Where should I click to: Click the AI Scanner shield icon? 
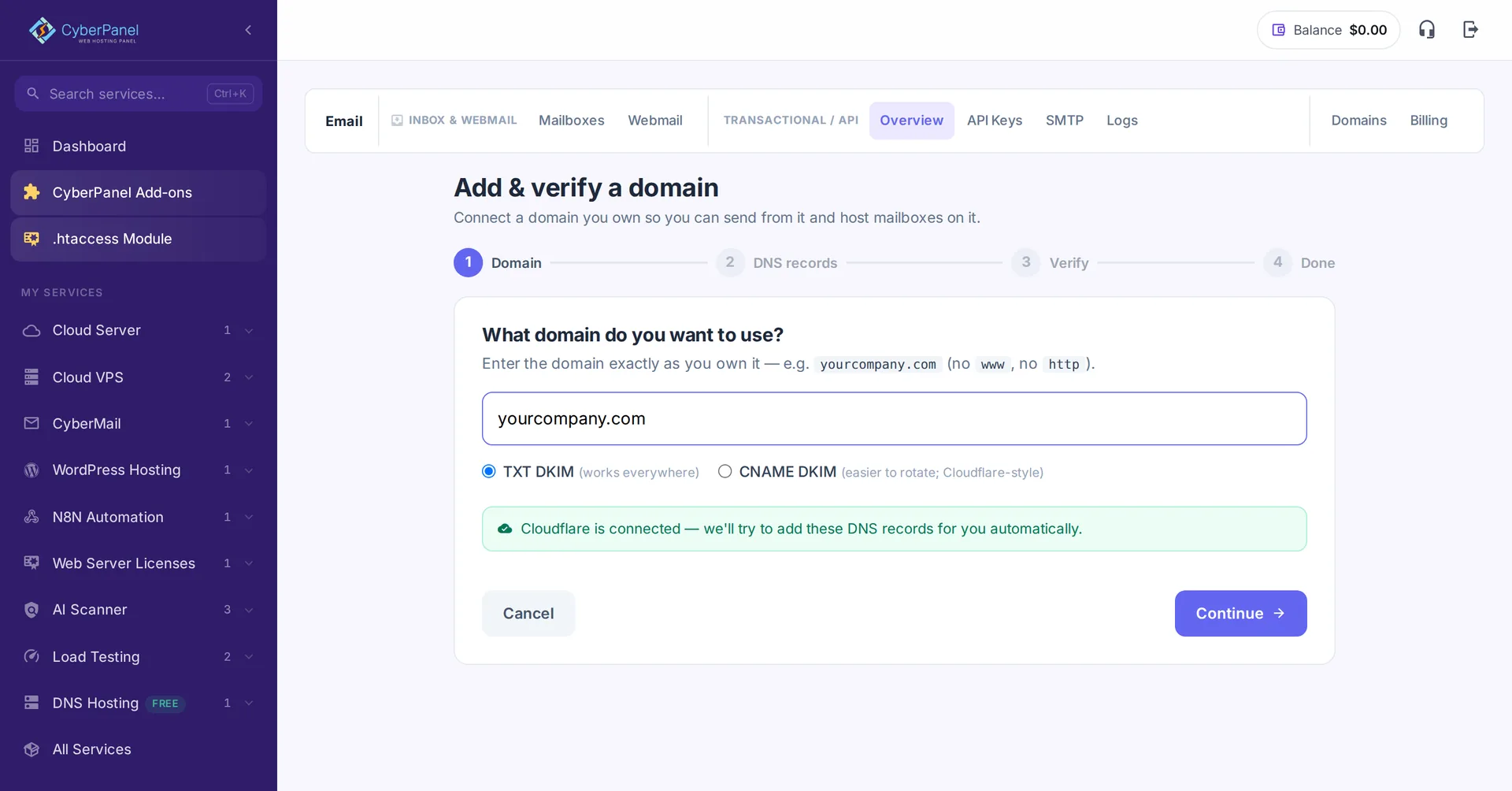[x=31, y=610]
